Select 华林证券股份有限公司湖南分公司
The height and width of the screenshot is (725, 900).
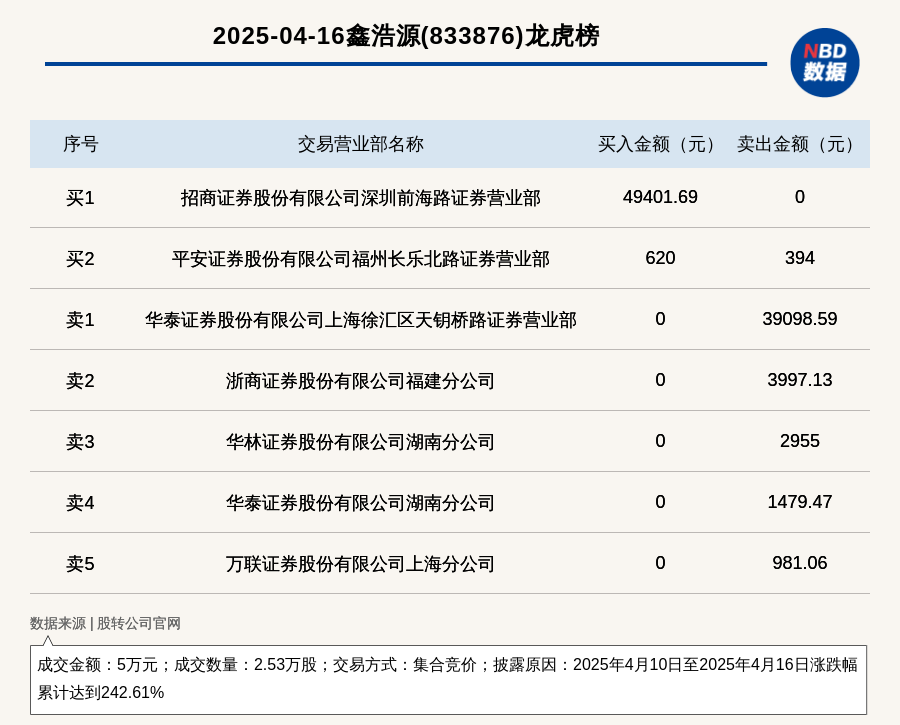click(x=360, y=442)
